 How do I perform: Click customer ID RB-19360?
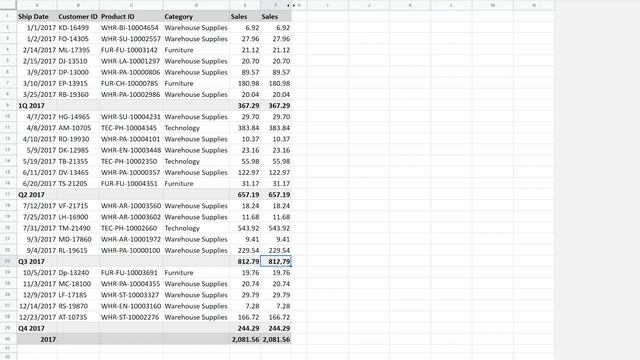pyautogui.click(x=73, y=95)
